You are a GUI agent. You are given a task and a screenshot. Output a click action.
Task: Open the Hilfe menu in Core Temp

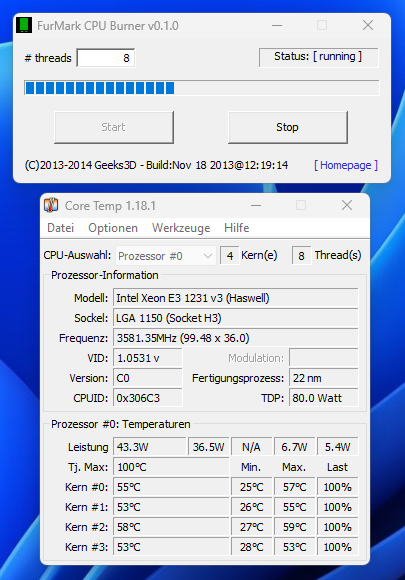tap(237, 228)
